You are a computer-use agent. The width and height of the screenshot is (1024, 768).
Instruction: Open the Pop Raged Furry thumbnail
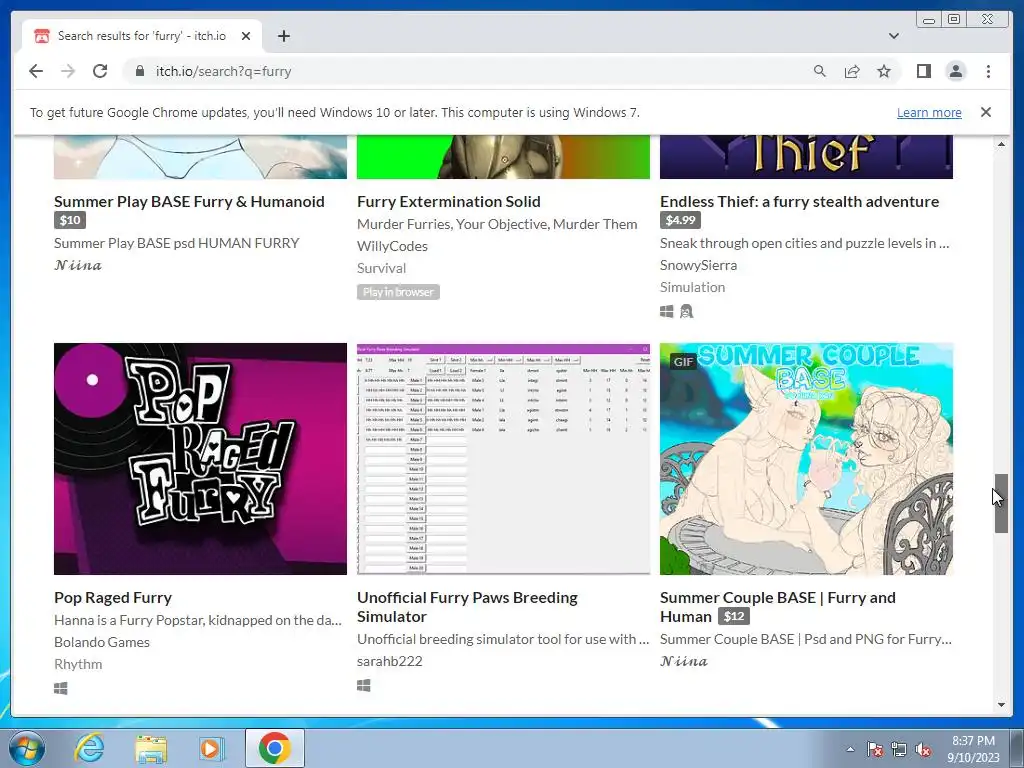click(200, 459)
